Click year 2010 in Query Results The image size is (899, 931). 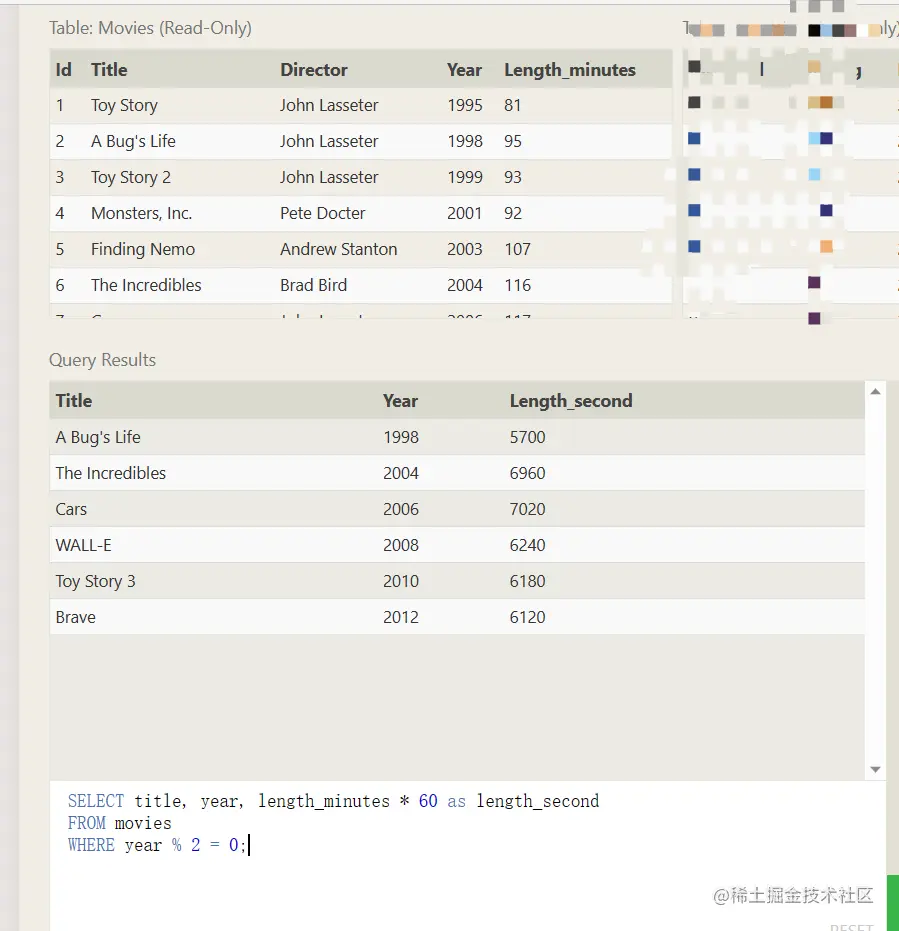tap(401, 581)
